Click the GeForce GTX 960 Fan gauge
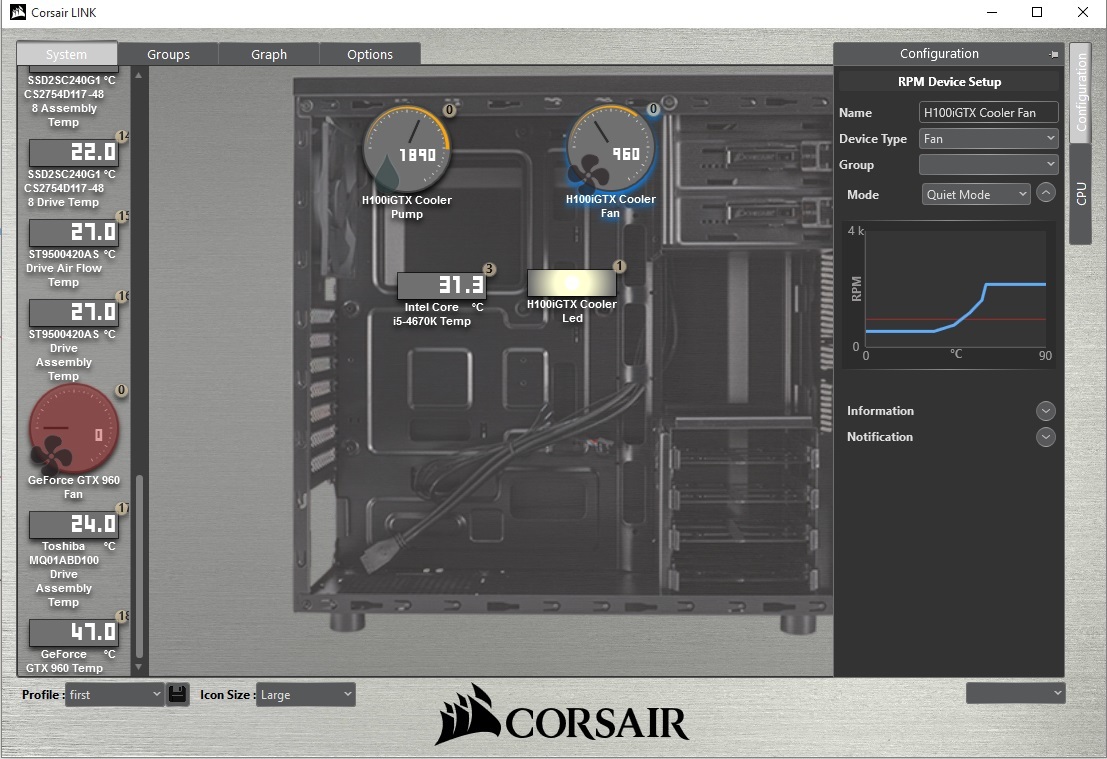Image resolution: width=1107 pixels, height=759 pixels. [74, 430]
